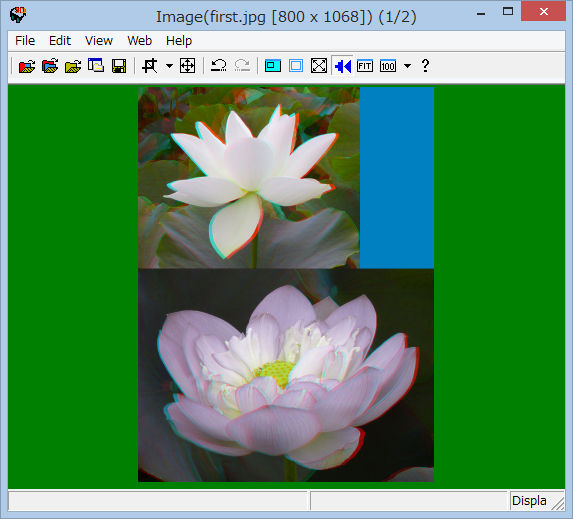
Task: Open the View menu
Action: 99,41
